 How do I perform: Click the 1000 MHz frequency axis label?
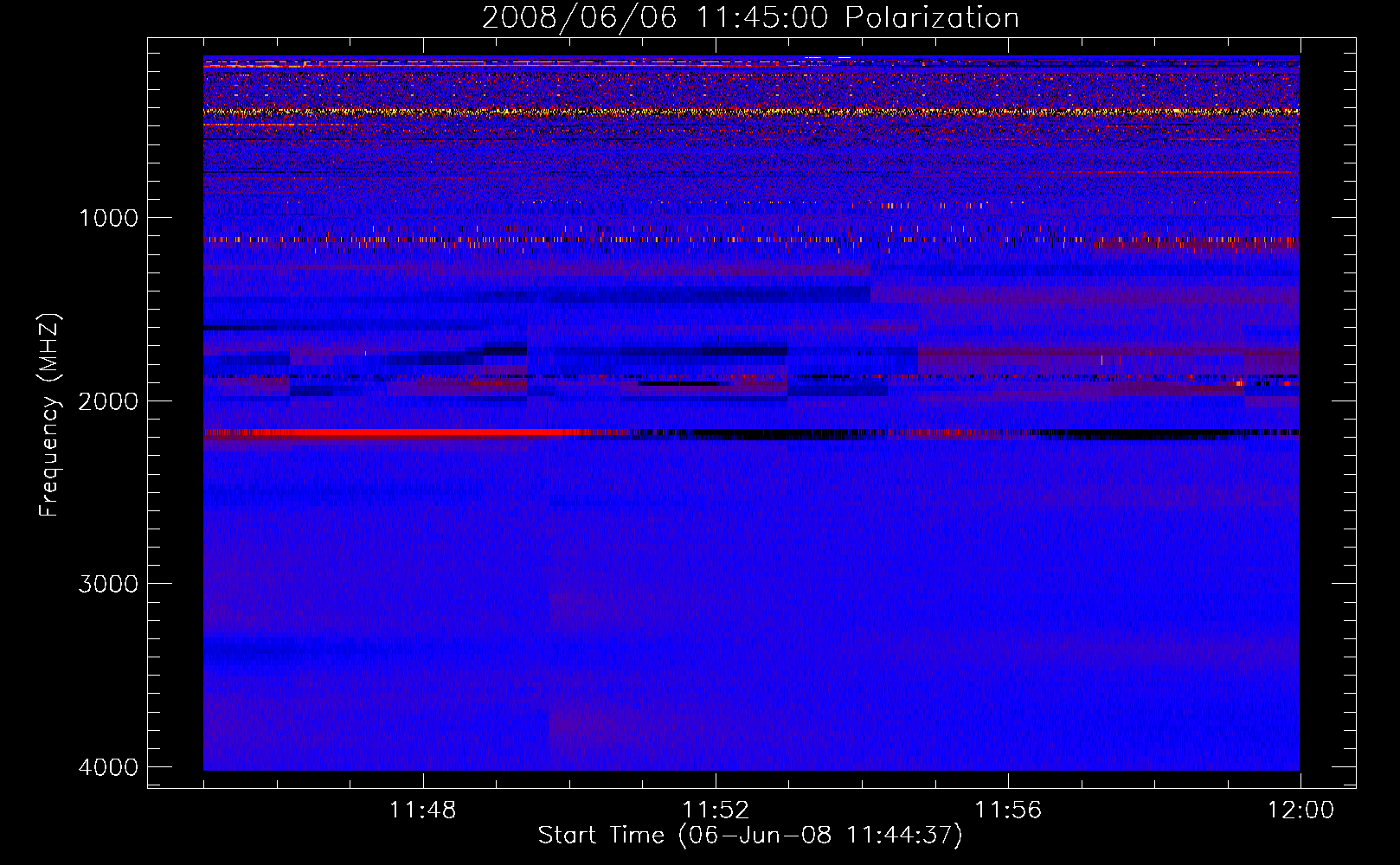pyautogui.click(x=108, y=217)
